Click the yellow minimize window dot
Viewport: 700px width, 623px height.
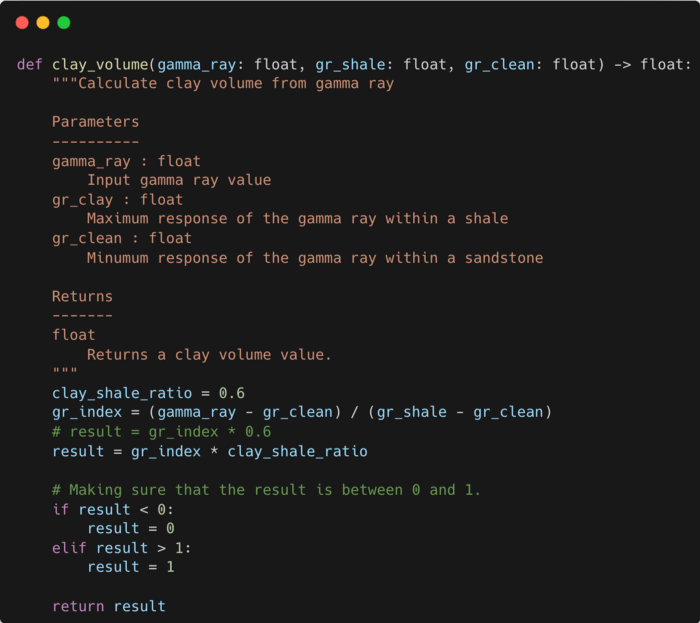point(43,22)
